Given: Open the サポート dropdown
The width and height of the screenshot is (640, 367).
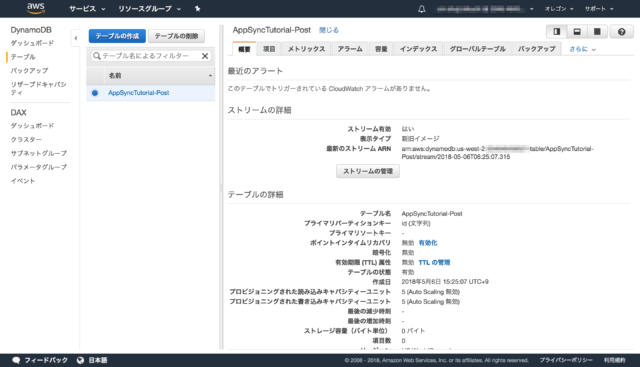Looking at the screenshot, I should pyautogui.click(x=599, y=9).
